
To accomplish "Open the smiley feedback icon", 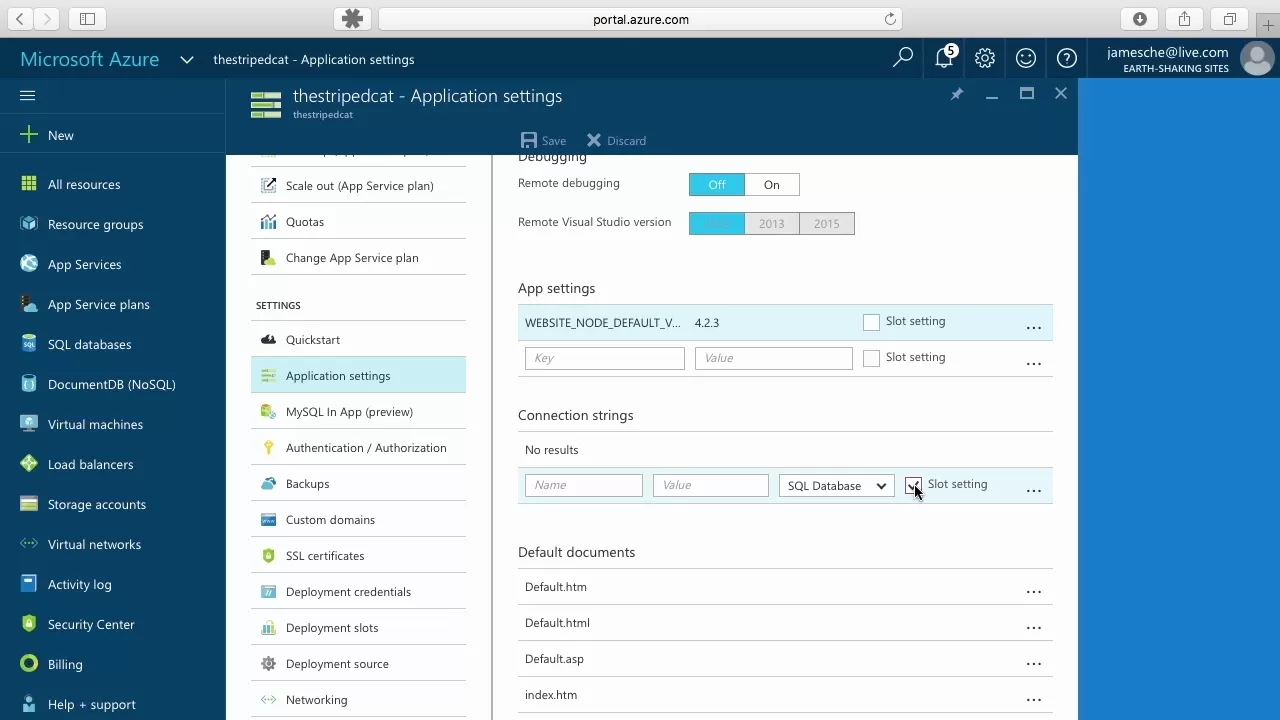I will click(x=1026, y=58).
